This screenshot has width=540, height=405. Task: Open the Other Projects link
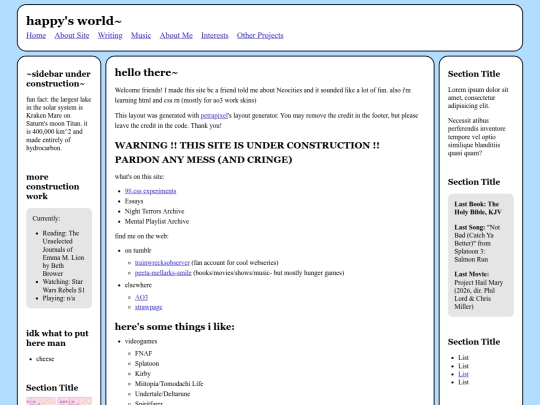[x=260, y=35]
